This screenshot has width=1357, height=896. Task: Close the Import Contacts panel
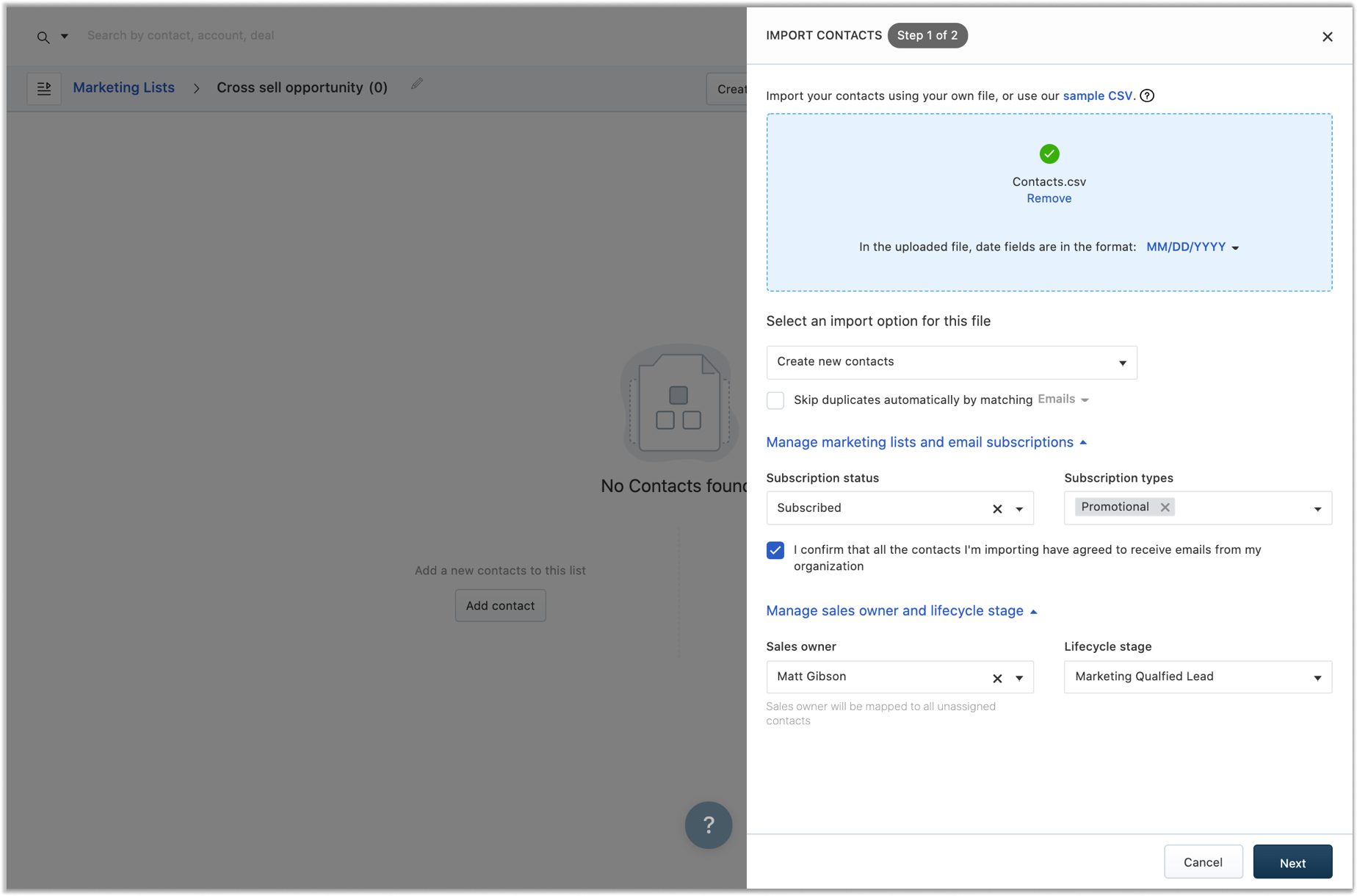point(1327,37)
